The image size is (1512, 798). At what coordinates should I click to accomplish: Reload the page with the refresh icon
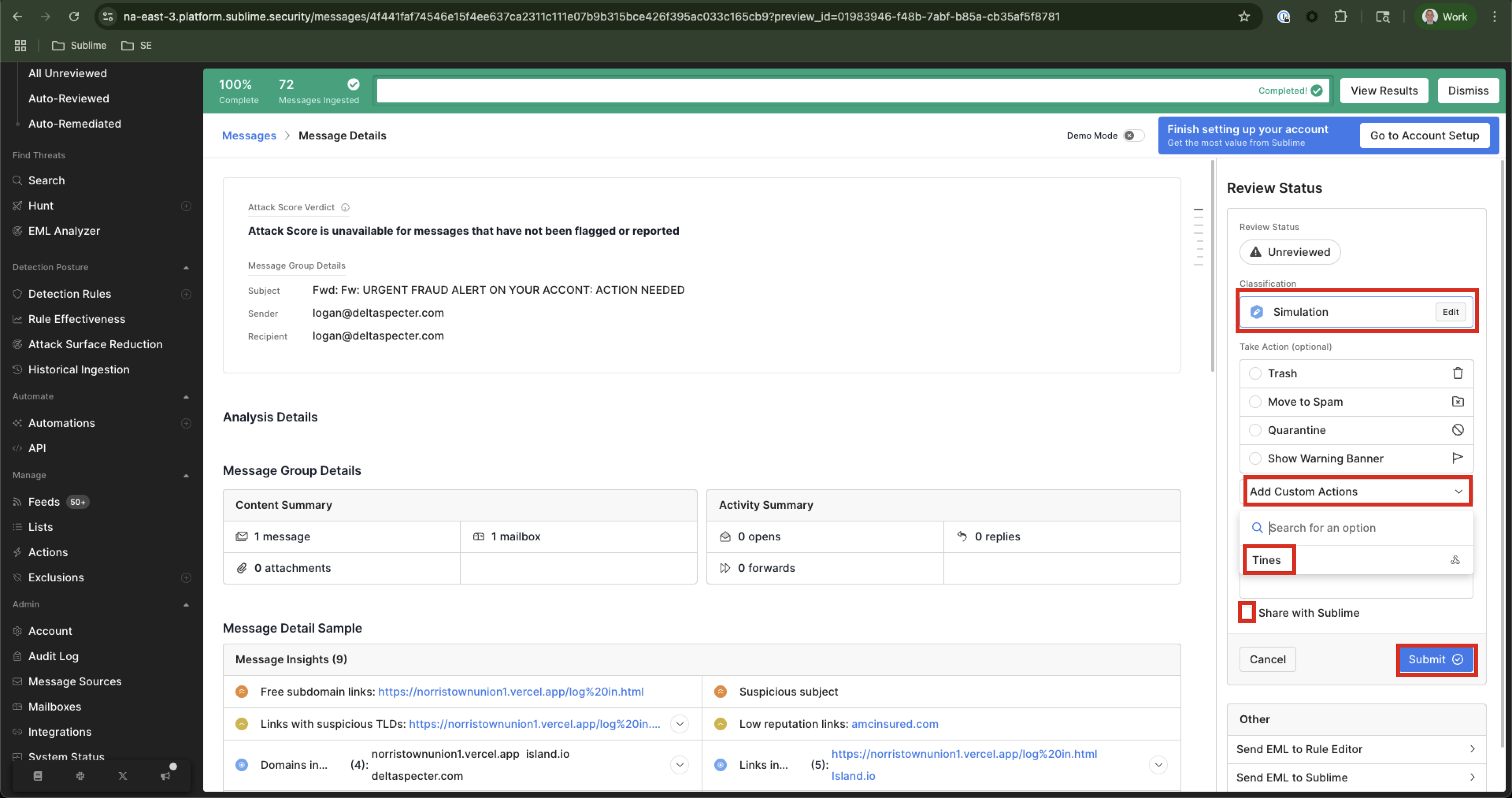74,17
